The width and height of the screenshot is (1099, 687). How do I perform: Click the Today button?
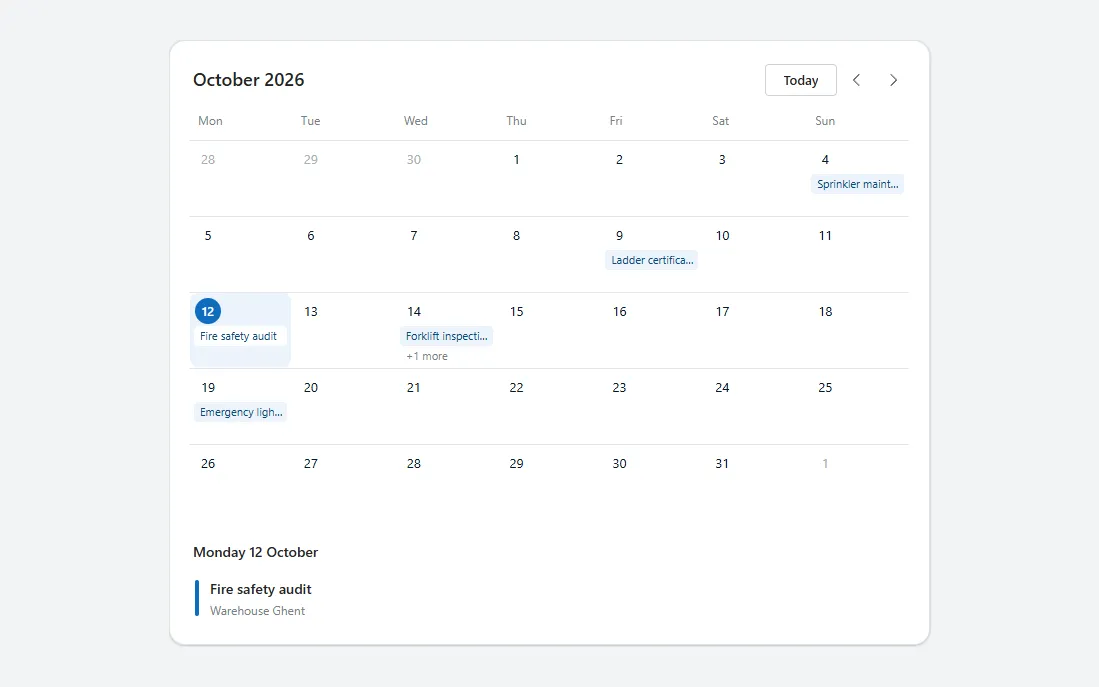pos(800,80)
